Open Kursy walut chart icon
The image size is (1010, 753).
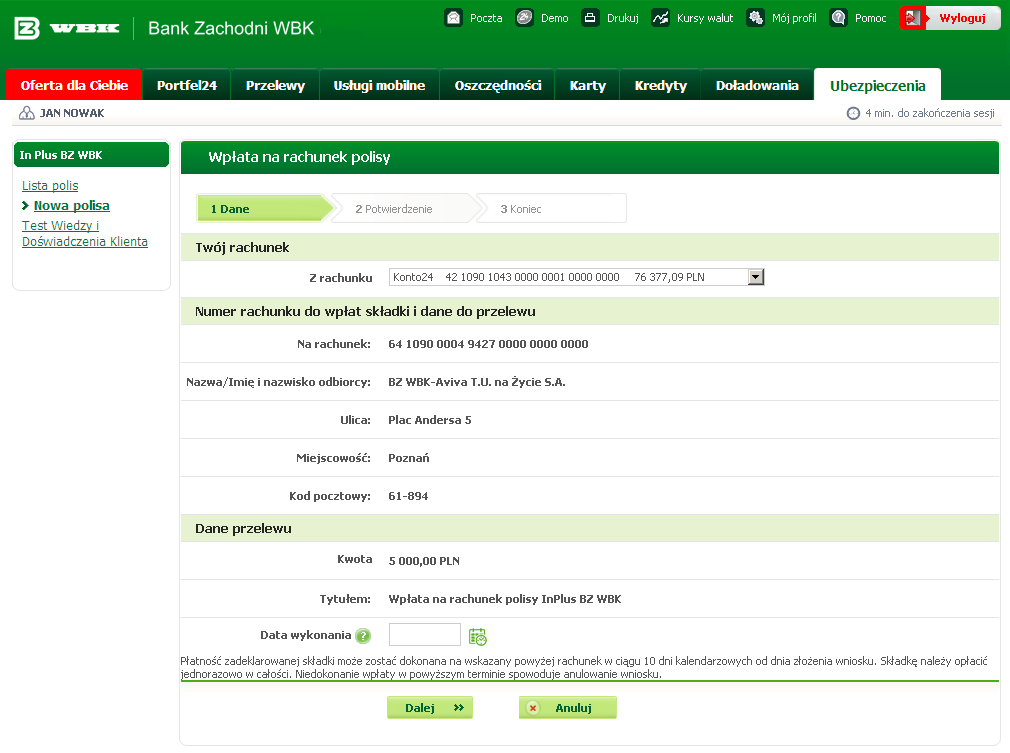pos(660,18)
